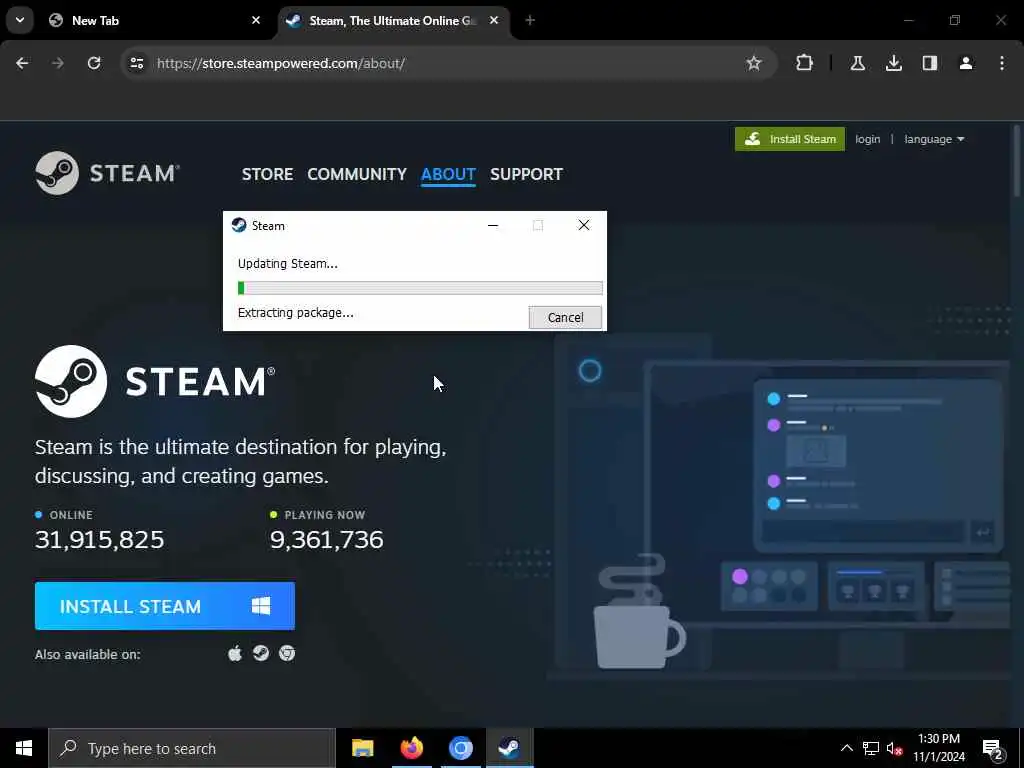Viewport: 1024px width, 768px height.
Task: Open the Windows Start menu
Action: point(24,748)
